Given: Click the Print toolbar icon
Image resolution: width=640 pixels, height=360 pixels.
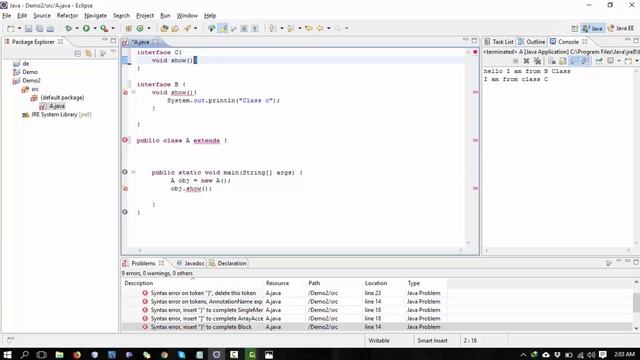Looking at the screenshot, I should [x=50, y=28].
